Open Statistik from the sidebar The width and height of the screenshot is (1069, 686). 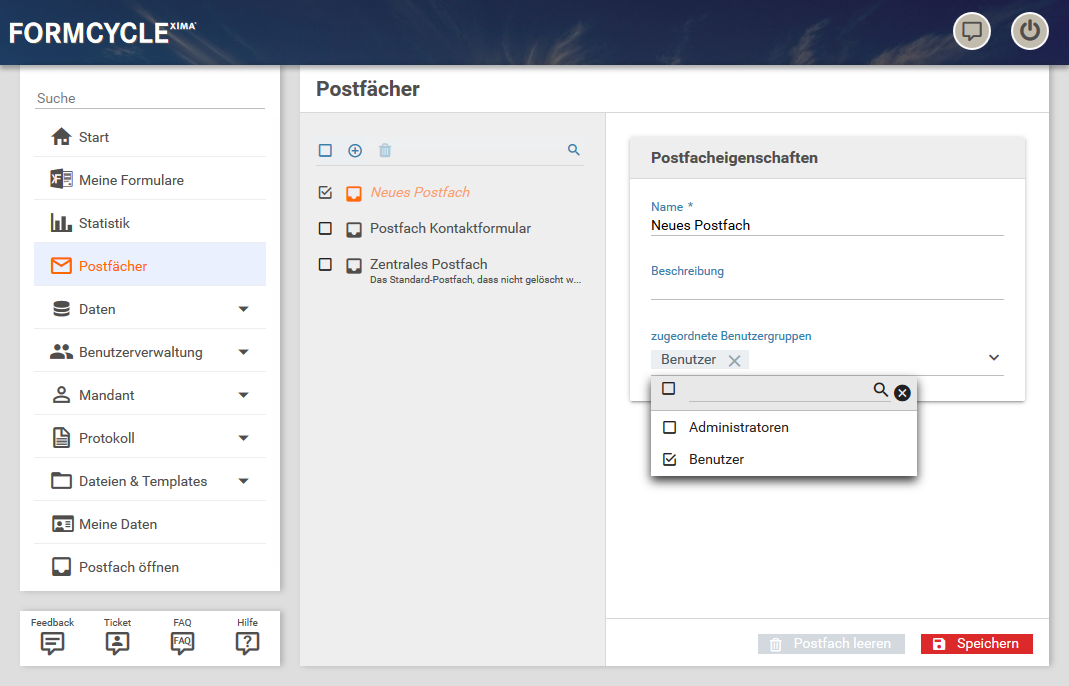coord(104,223)
